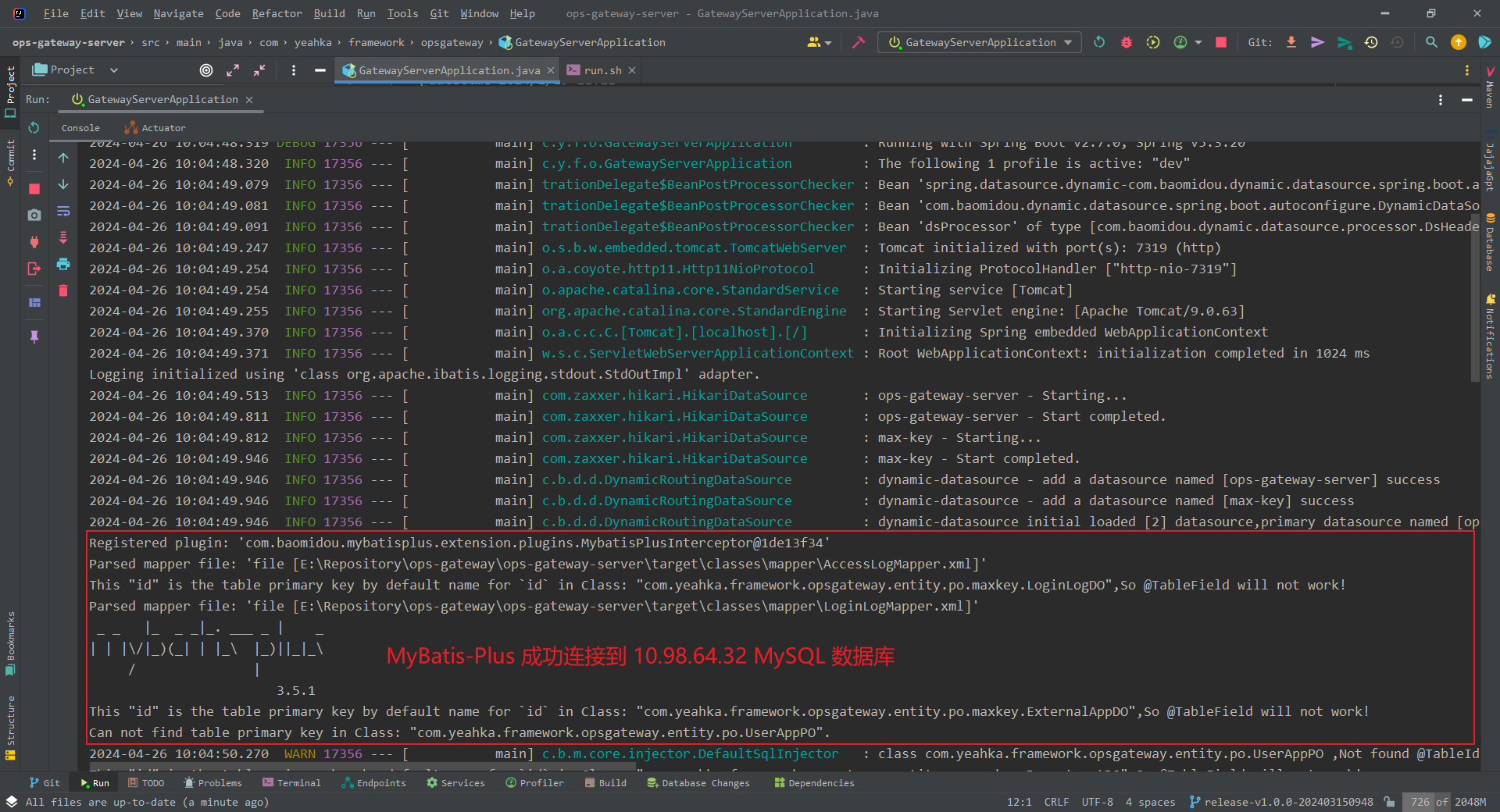
Task: Toggle soft-wrap in the console output
Action: tap(63, 211)
